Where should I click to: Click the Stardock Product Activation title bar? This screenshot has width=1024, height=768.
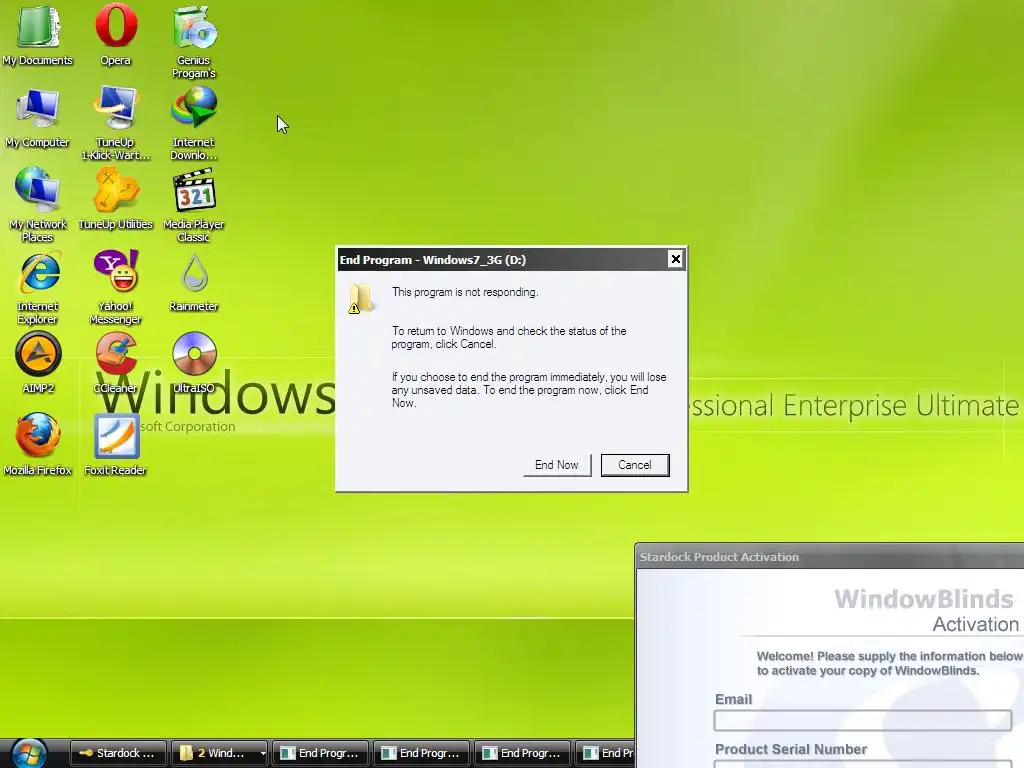pos(829,557)
